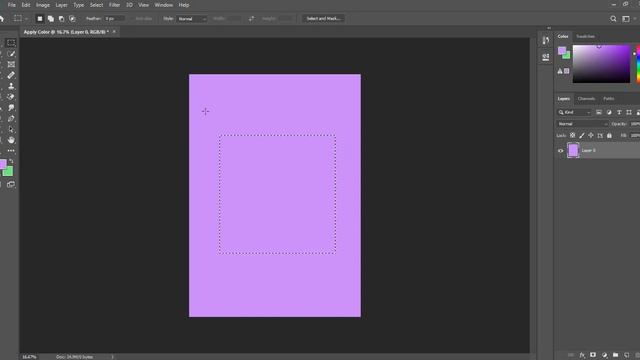
Task: Add a layer style with fx icon
Action: point(582,355)
